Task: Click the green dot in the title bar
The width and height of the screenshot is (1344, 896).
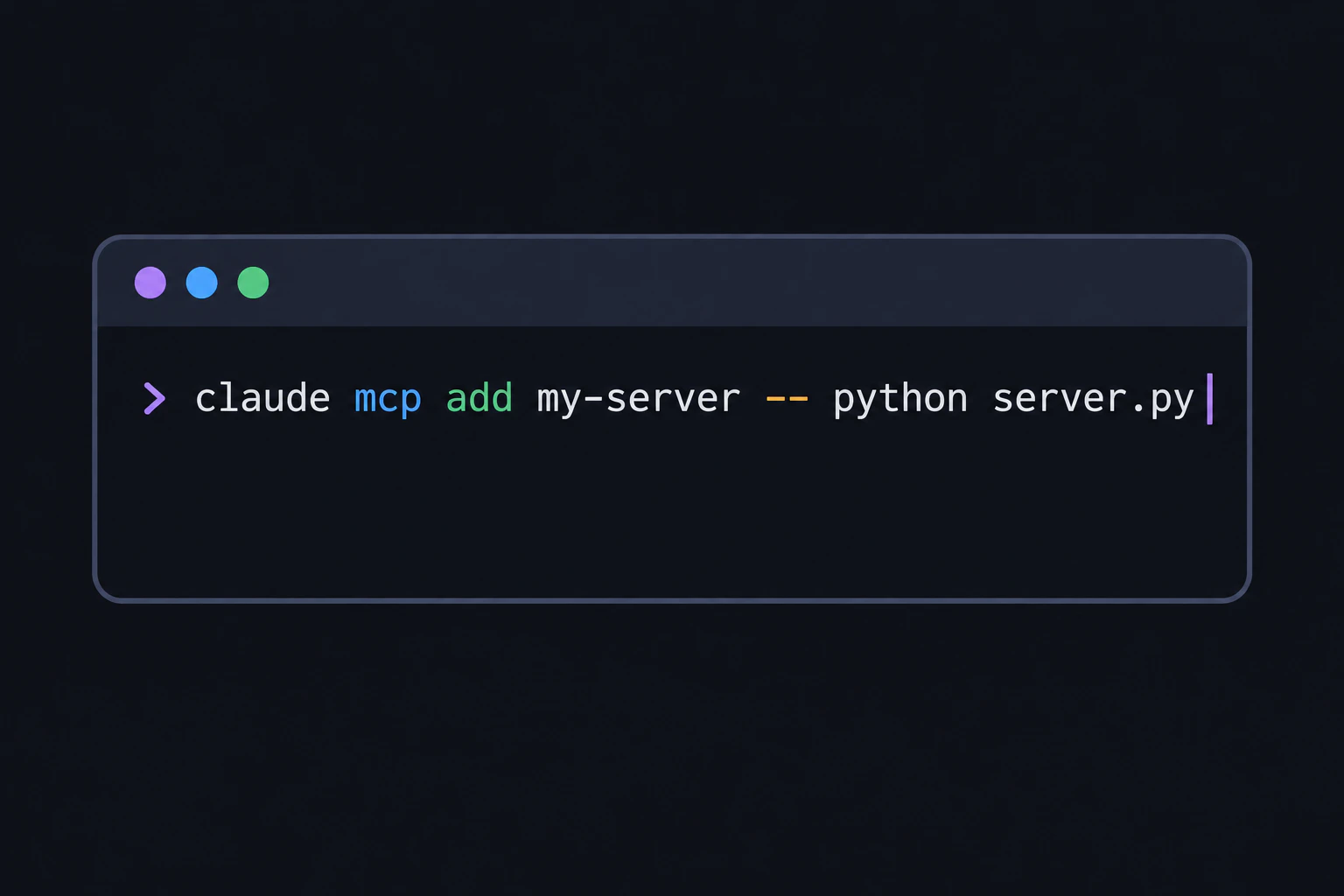Action: [253, 283]
